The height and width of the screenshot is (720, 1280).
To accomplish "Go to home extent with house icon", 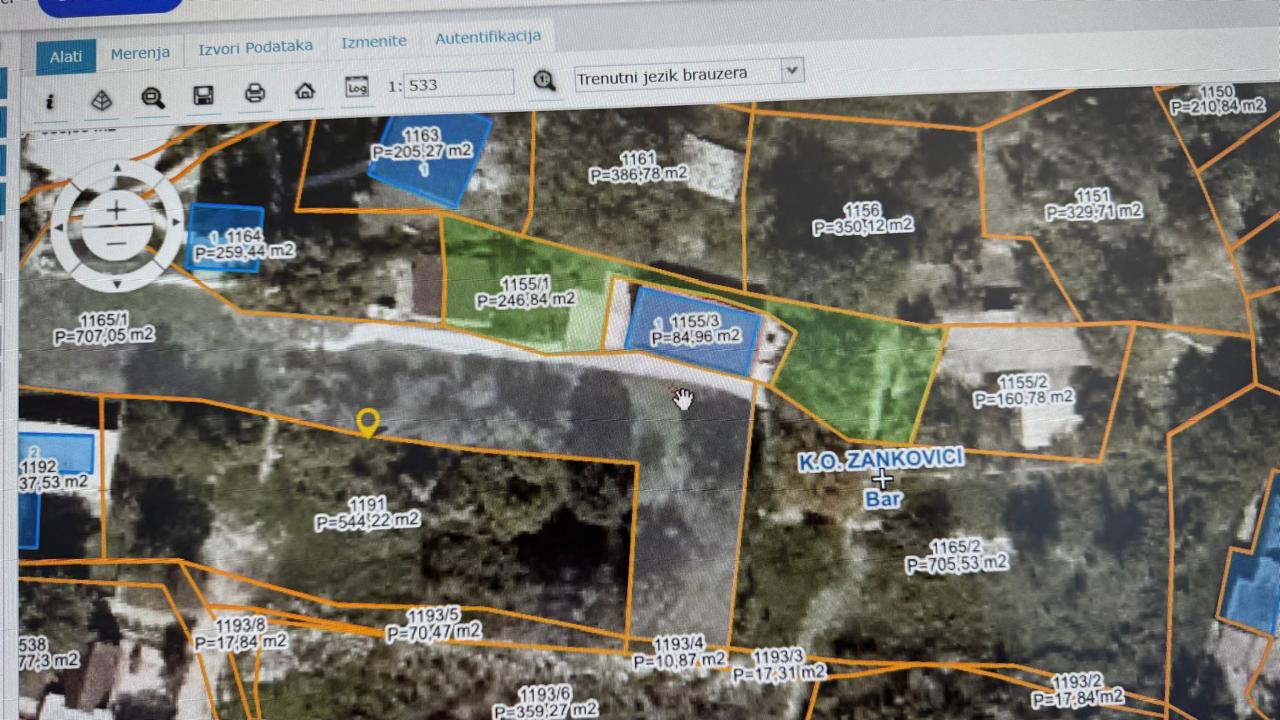I will point(305,91).
